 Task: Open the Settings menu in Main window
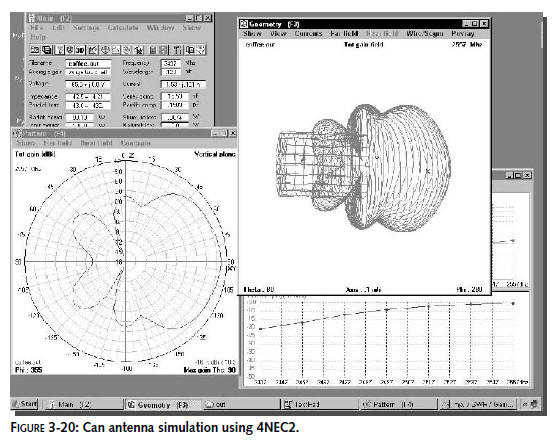tap(86, 28)
